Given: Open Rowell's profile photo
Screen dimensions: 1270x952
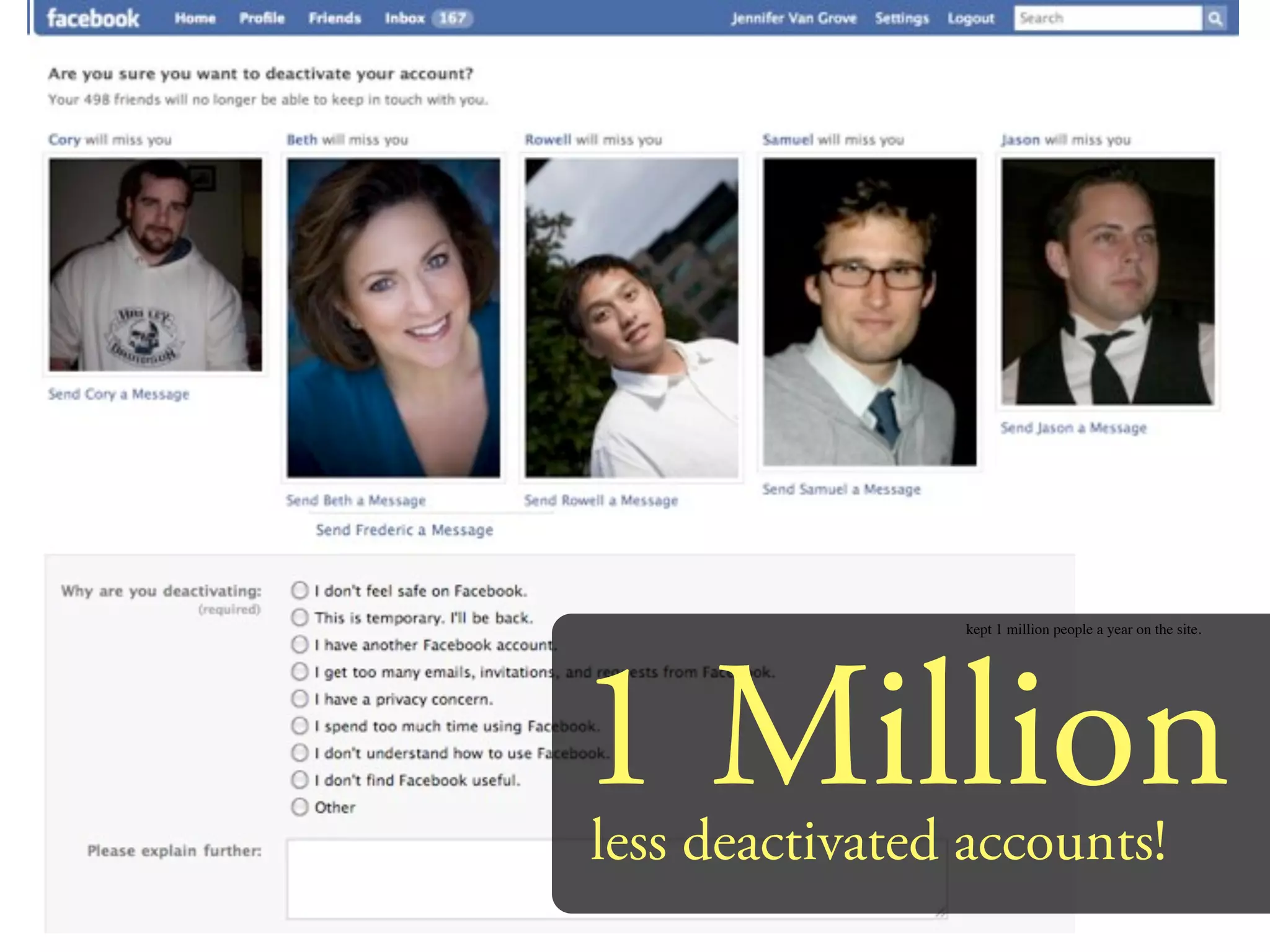Looking at the screenshot, I should point(631,317).
